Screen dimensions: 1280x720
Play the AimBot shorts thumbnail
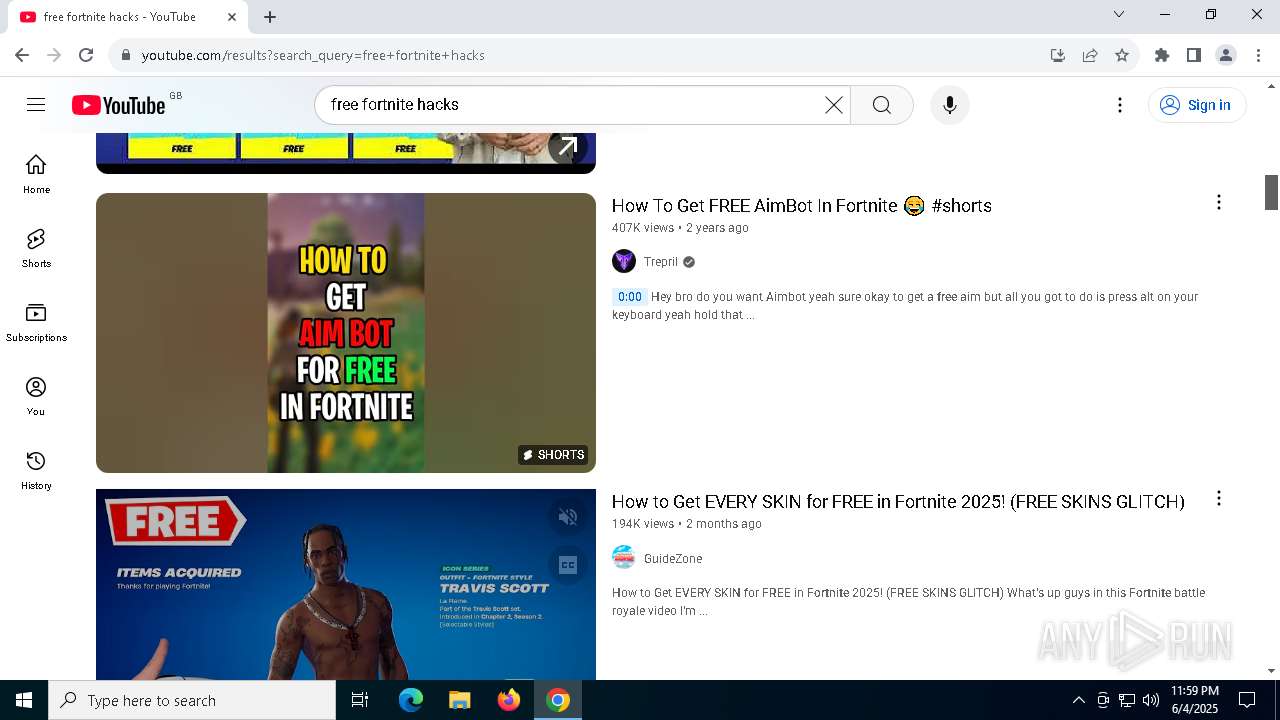pos(346,333)
